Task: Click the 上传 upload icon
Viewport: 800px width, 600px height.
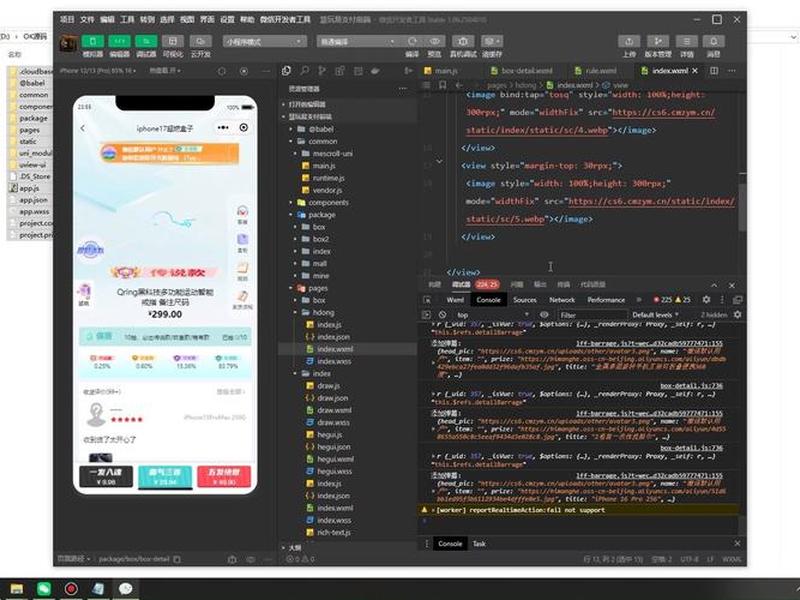Action: 629,41
